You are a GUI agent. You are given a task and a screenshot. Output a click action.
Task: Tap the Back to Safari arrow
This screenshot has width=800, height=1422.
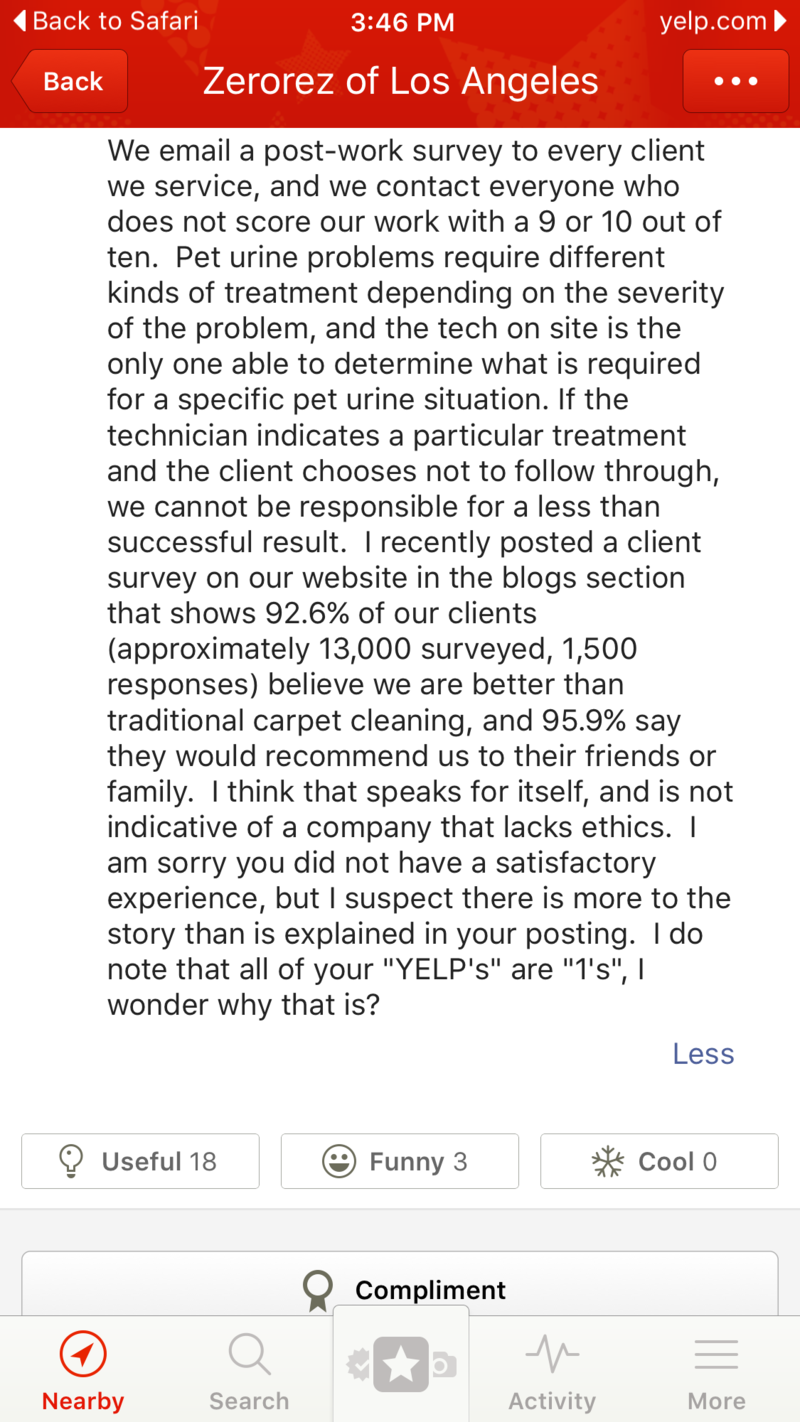pyautogui.click(x=19, y=21)
